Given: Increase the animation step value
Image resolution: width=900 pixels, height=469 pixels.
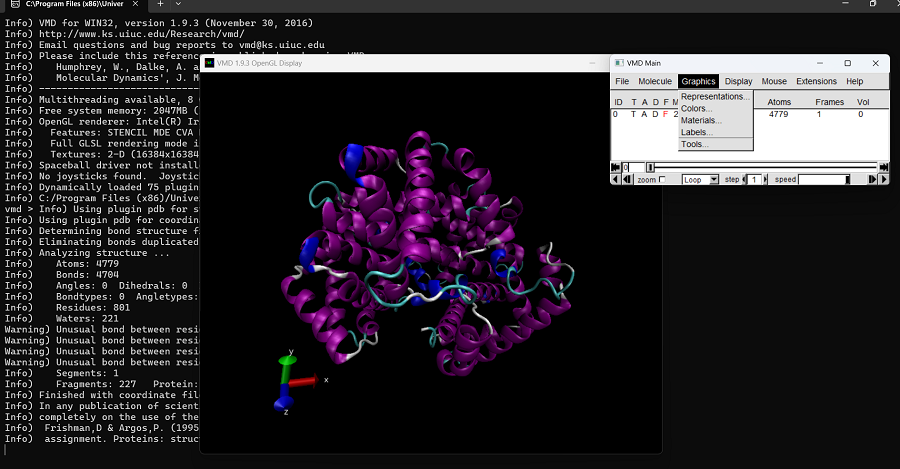Looking at the screenshot, I should (765, 180).
